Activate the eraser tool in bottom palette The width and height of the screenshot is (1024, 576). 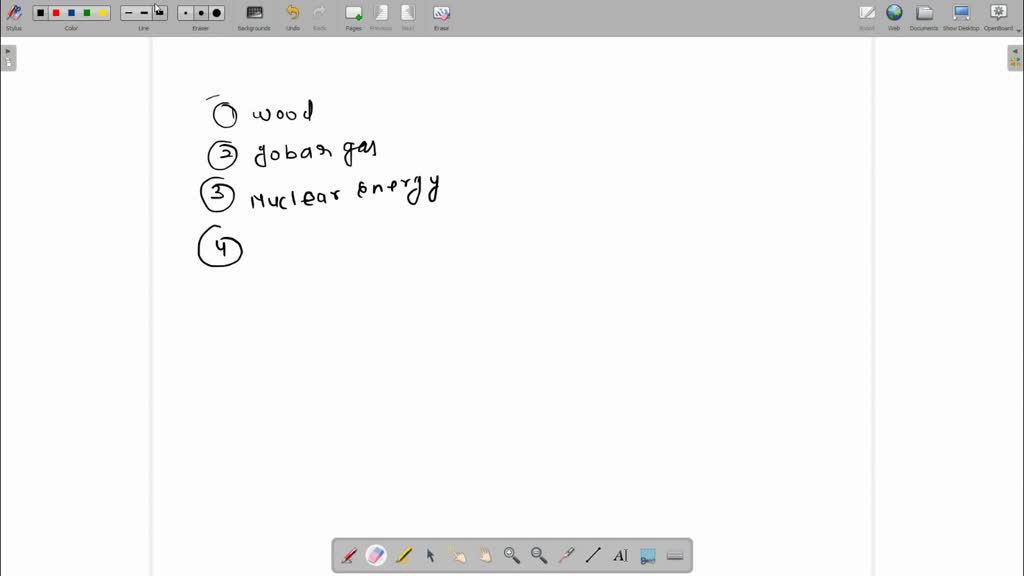pos(376,555)
